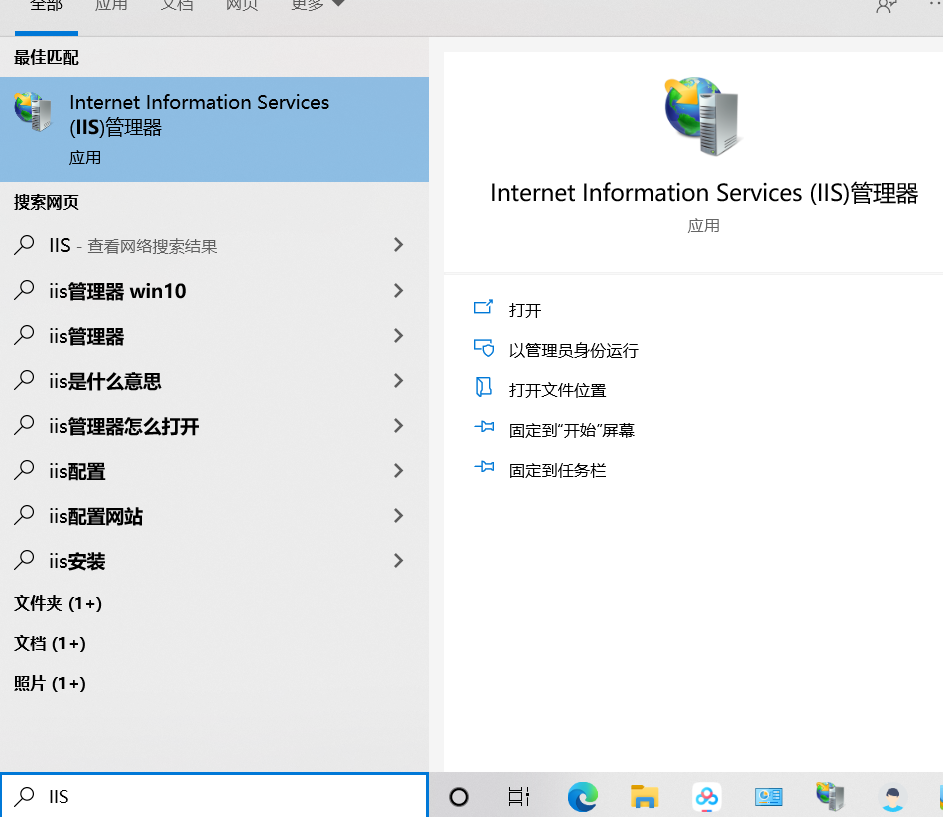Click the IIS Manager icon on the taskbar
The width and height of the screenshot is (943, 817).
(830, 797)
